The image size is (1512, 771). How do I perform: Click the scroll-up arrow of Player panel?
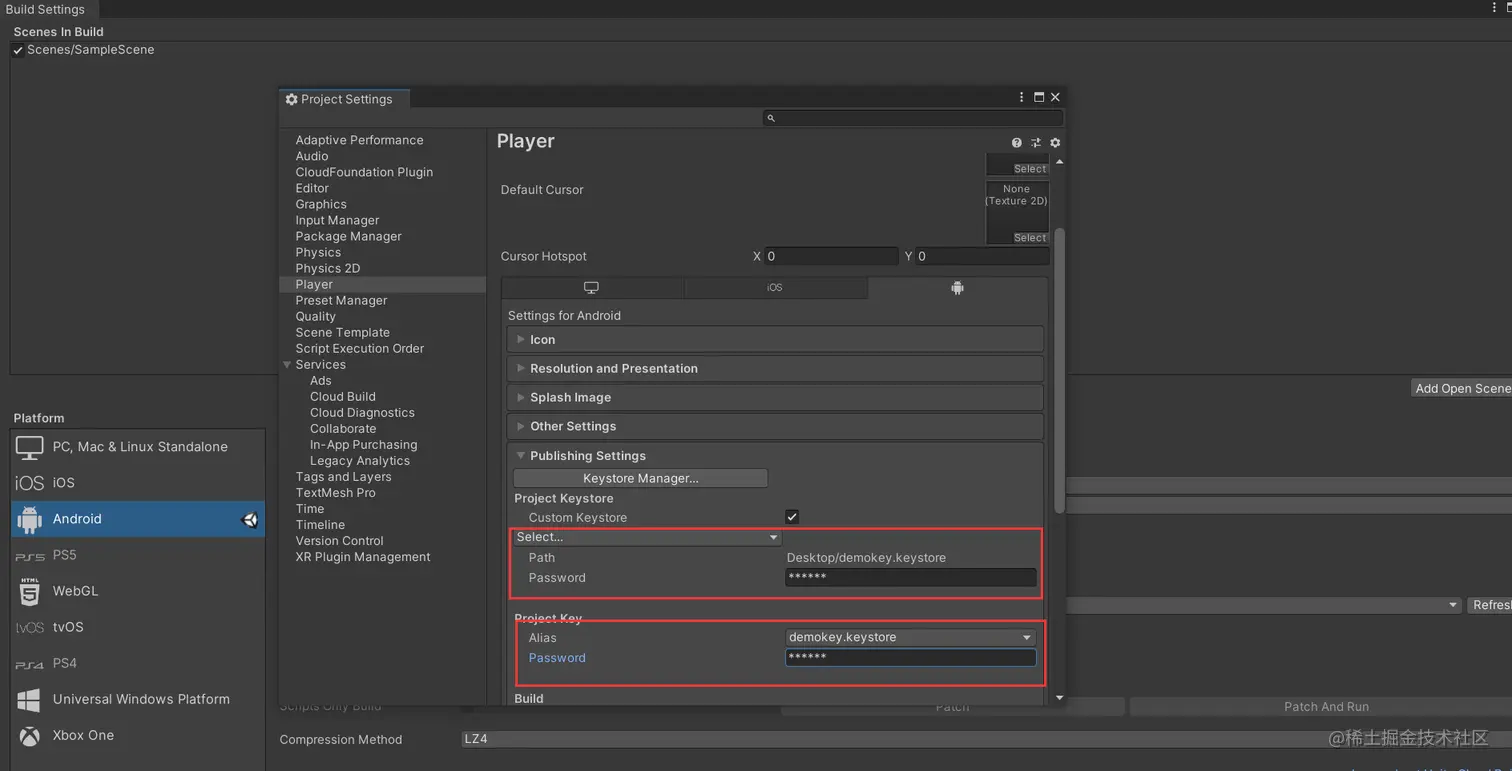[1059, 162]
